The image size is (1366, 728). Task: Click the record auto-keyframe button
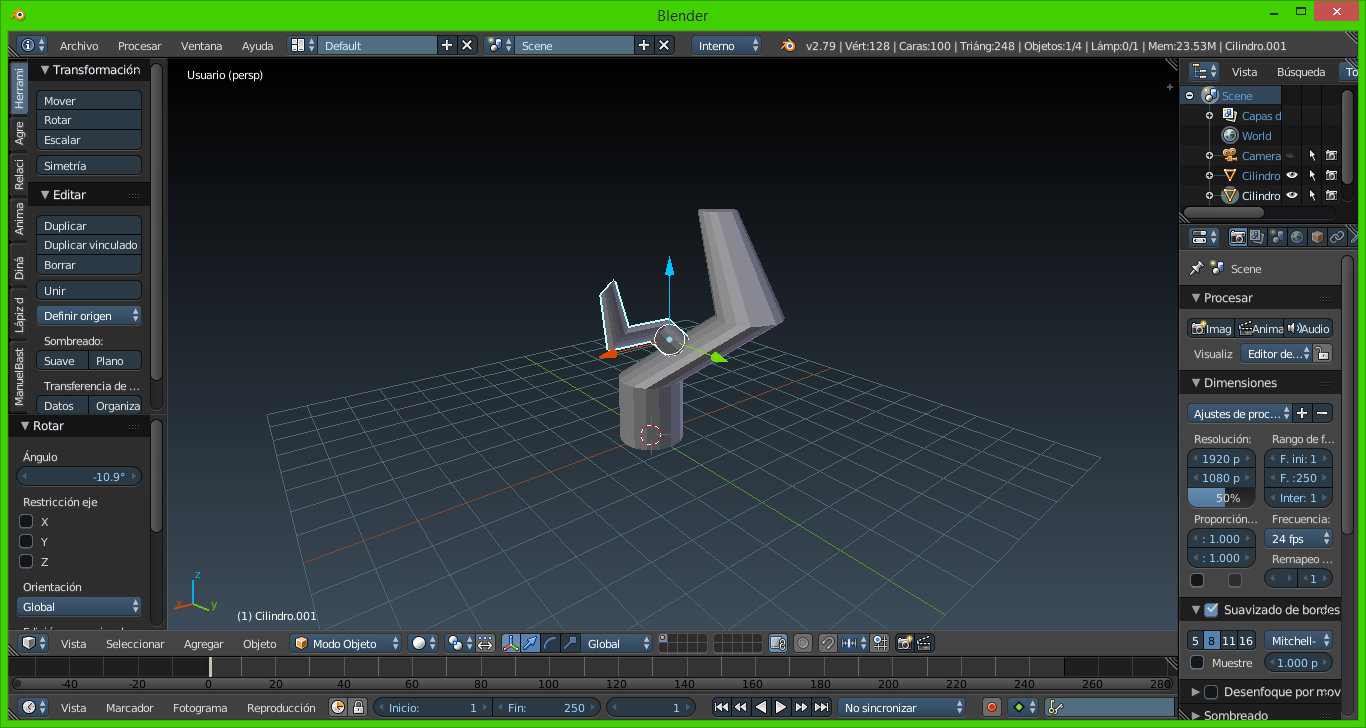(x=991, y=707)
